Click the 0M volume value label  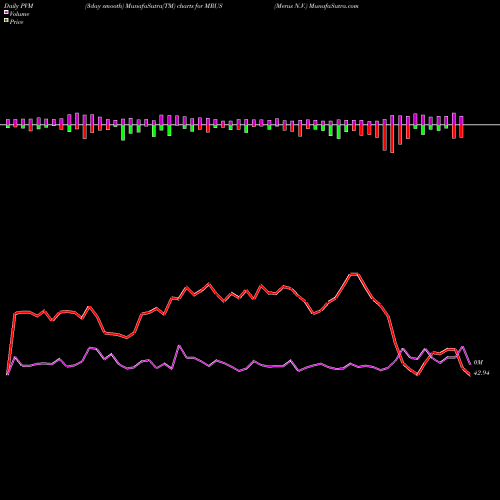pos(478,362)
